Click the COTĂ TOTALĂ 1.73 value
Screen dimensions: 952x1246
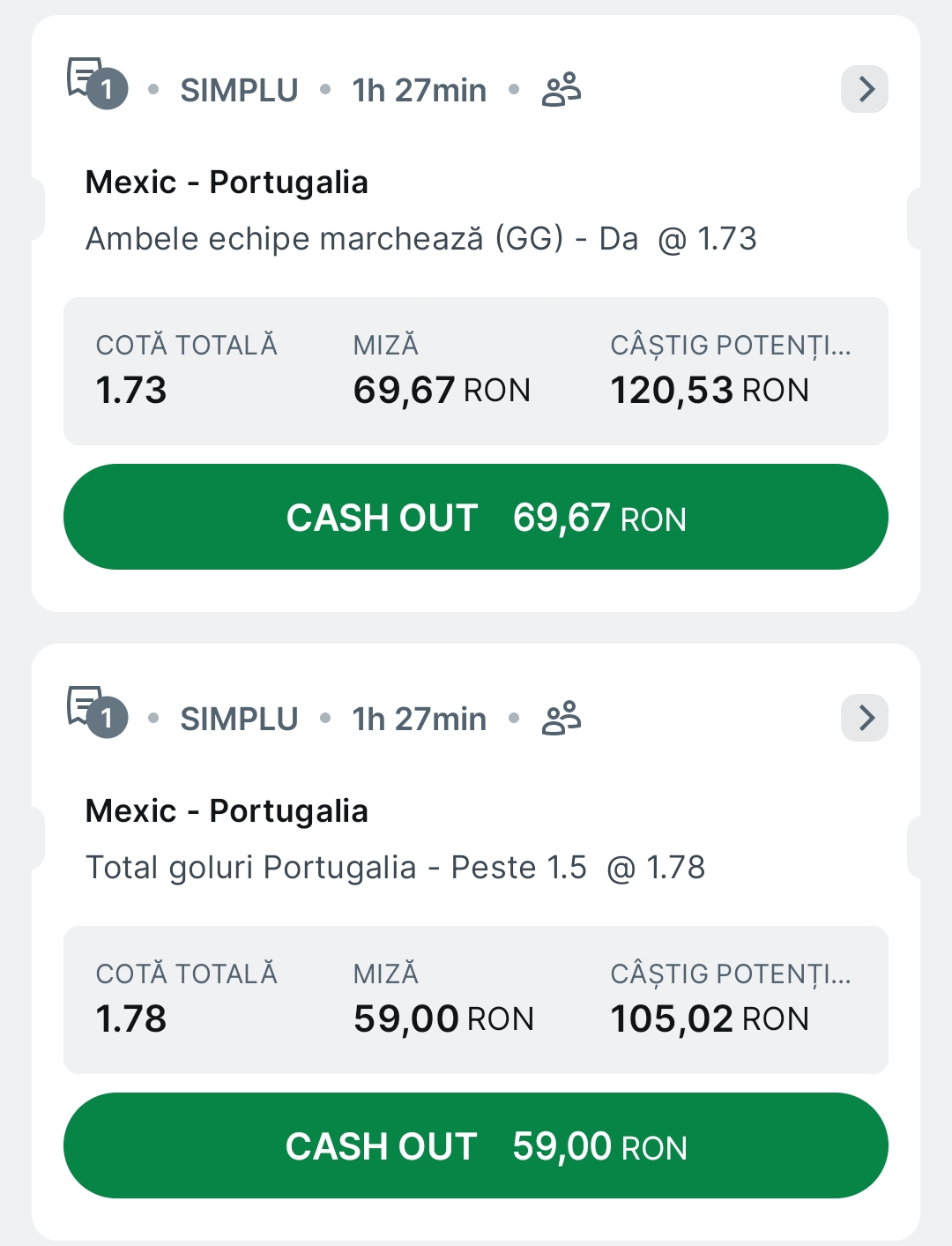pyautogui.click(x=131, y=390)
